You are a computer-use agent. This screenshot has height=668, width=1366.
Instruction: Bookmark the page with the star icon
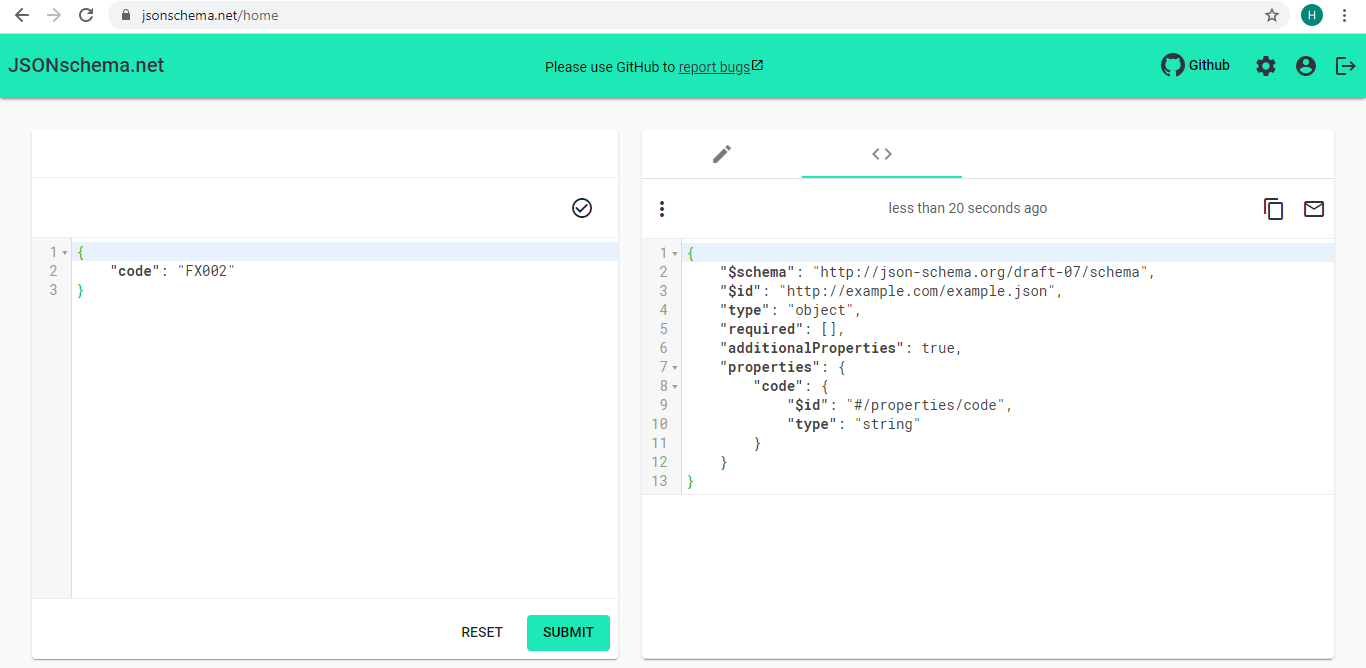tap(1271, 15)
